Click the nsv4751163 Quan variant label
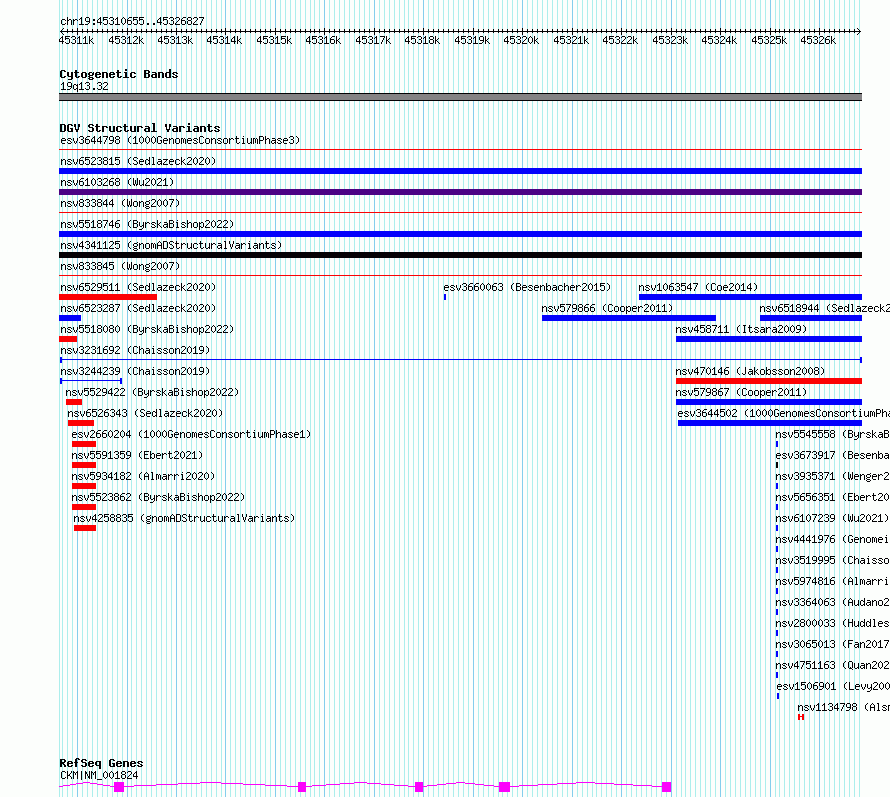 coord(833,665)
